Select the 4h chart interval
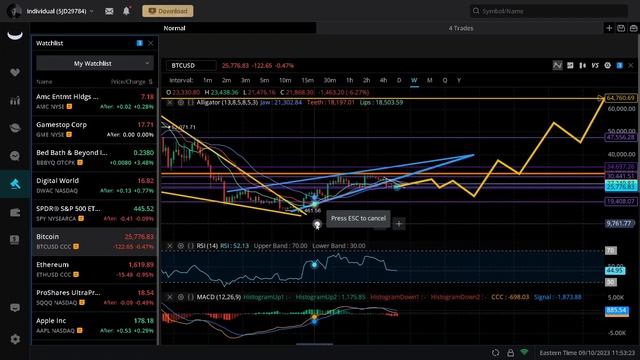 click(383, 80)
